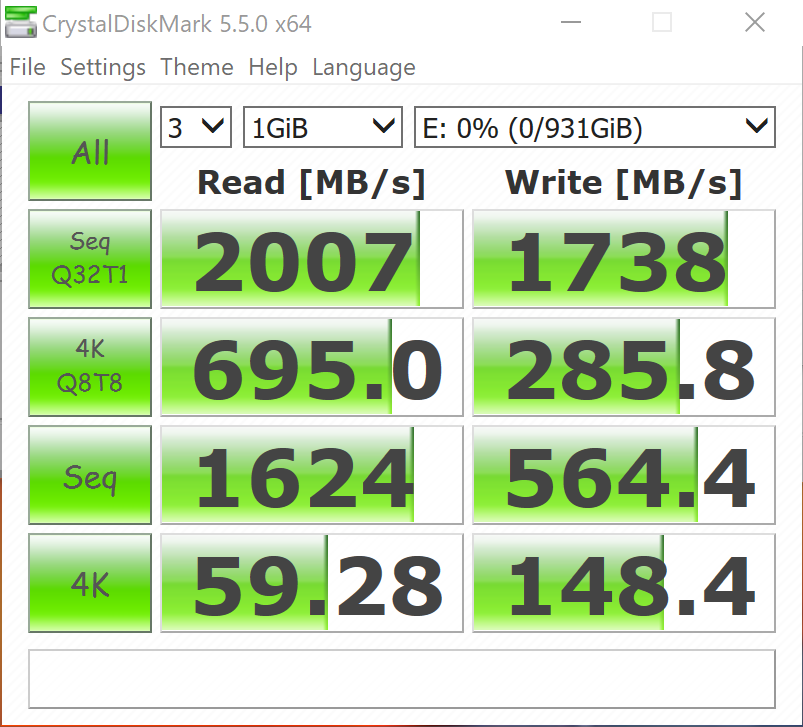The width and height of the screenshot is (803, 727).
Task: Start the Seq Q32T1 benchmark
Action: click(x=90, y=259)
